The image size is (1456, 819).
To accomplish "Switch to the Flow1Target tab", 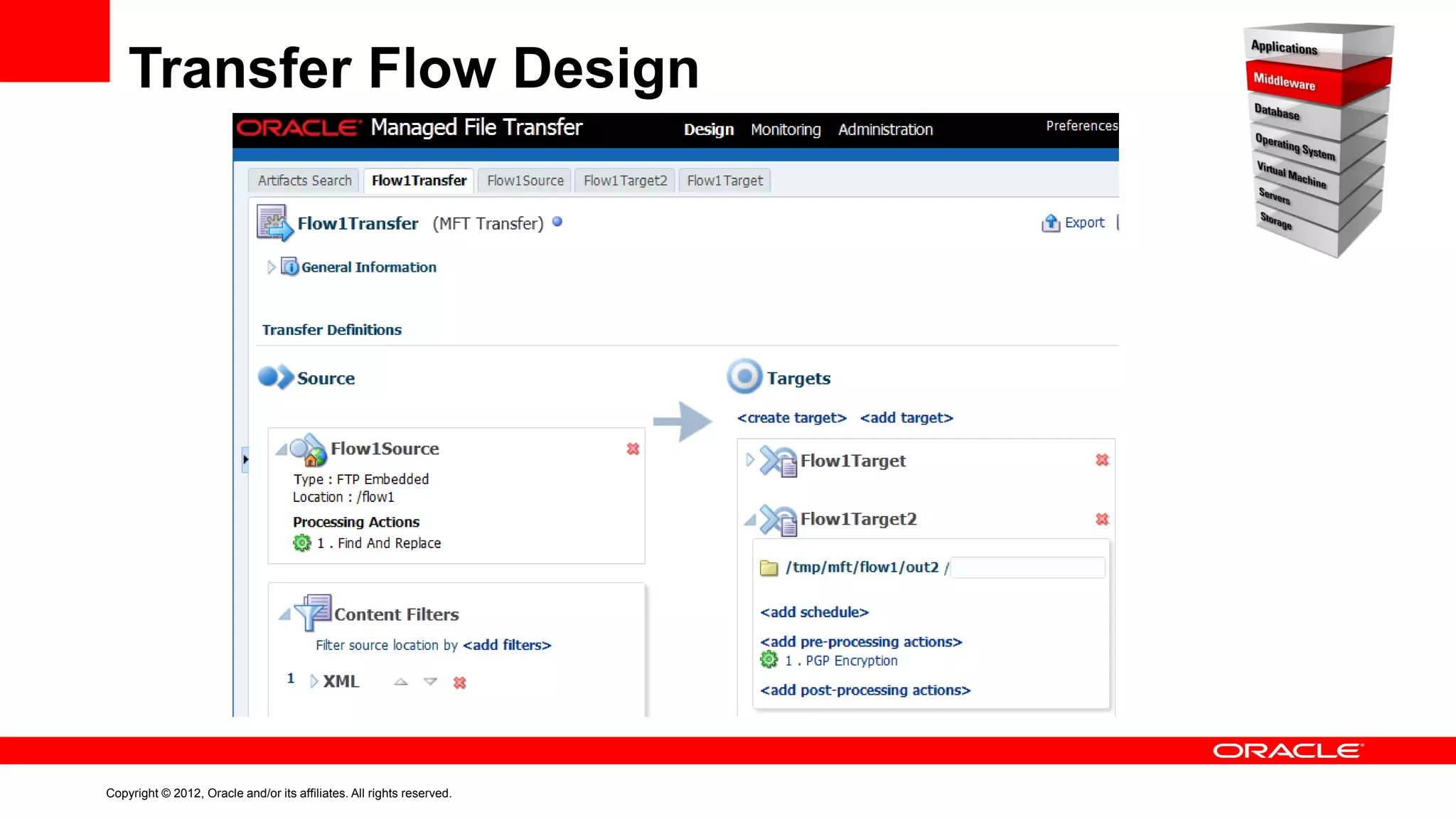I will click(724, 181).
